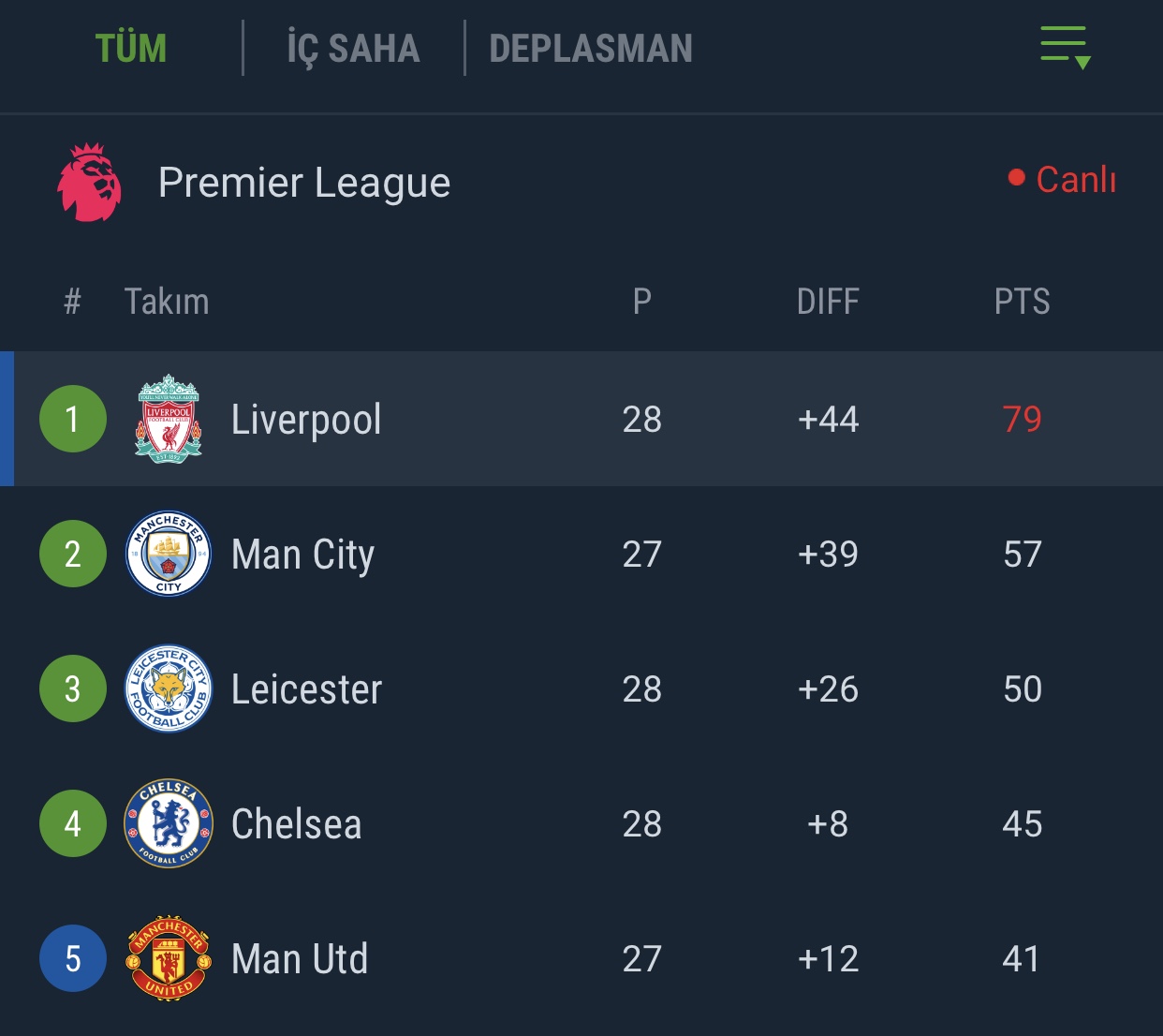
Task: Click the Premier League lion logo
Action: point(89,183)
